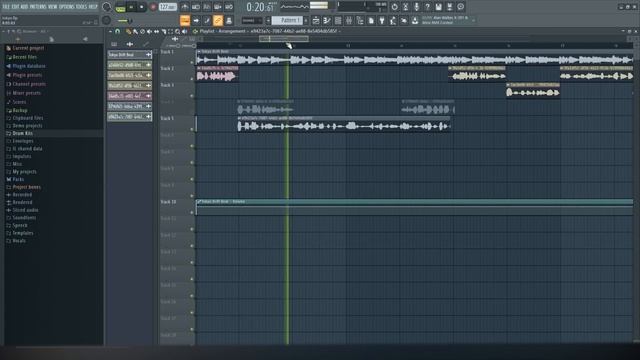Viewport: 640px width, 360px height.
Task: Toggle the highlighted typing keyboard to piano button
Action: [185, 20]
